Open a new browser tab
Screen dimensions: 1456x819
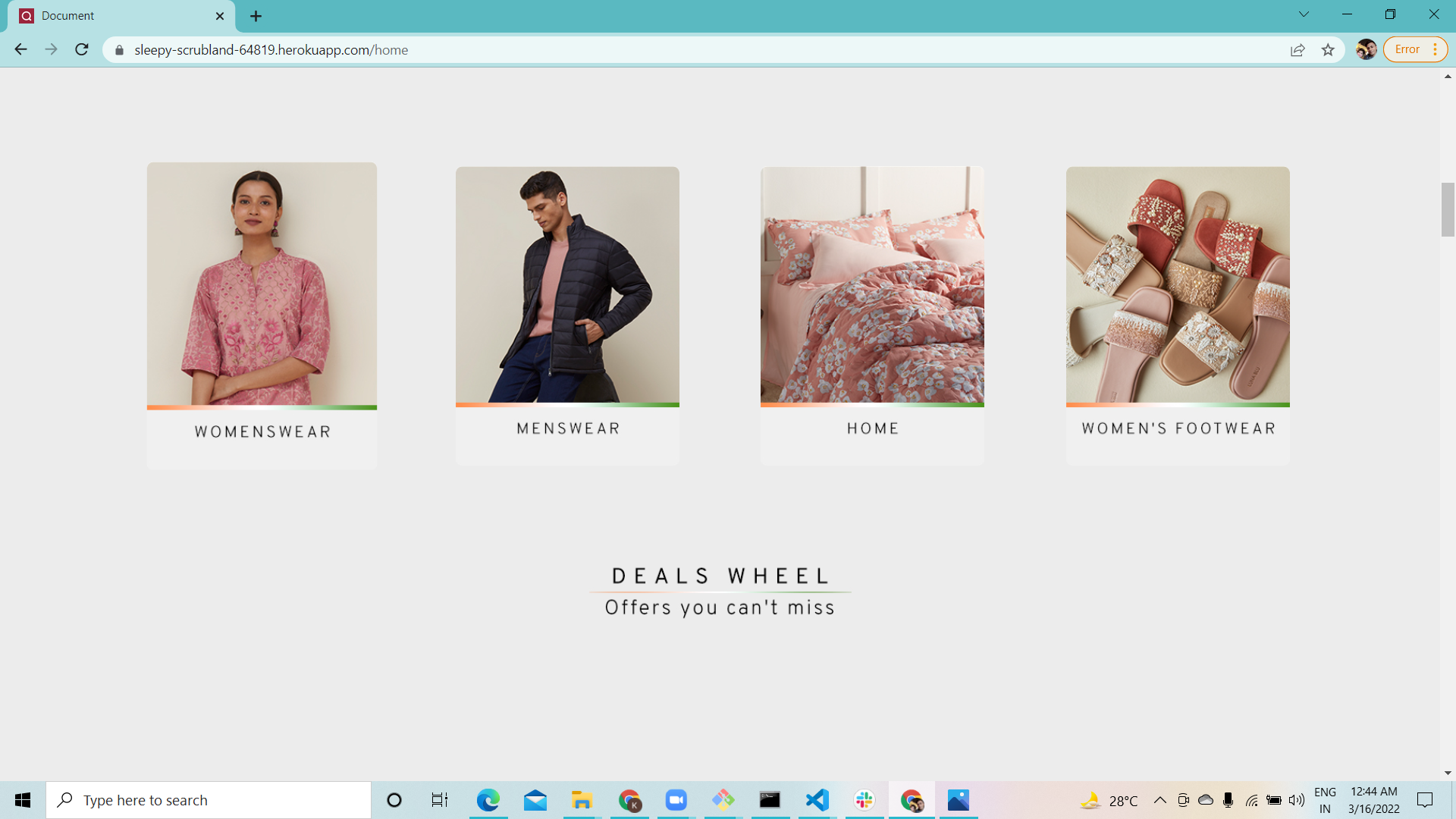tap(256, 15)
